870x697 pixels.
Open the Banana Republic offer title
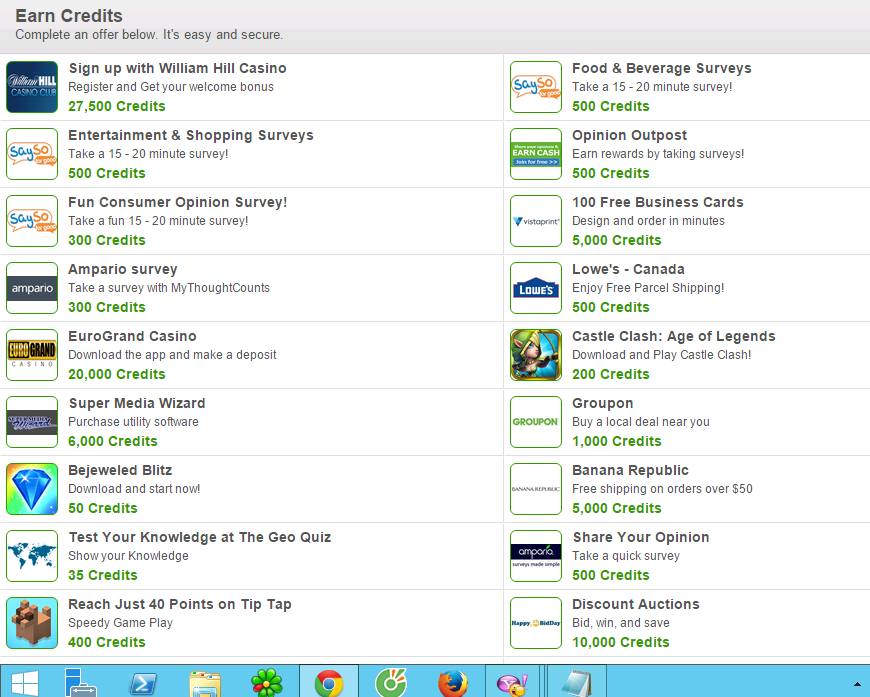click(x=630, y=471)
